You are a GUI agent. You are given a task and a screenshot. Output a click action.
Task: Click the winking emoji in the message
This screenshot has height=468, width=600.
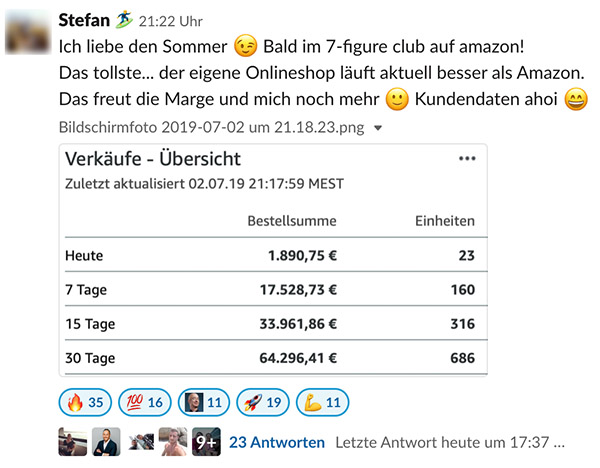click(x=245, y=46)
